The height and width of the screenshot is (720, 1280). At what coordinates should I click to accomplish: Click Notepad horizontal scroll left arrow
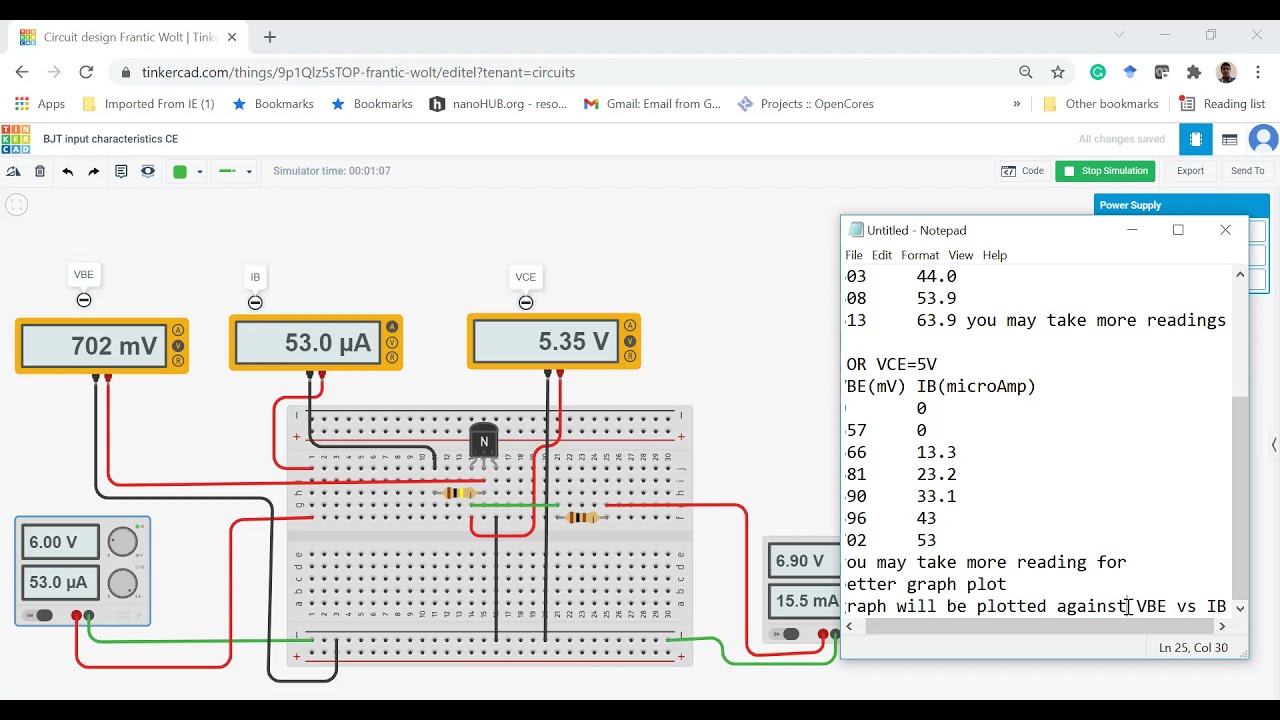click(x=850, y=626)
